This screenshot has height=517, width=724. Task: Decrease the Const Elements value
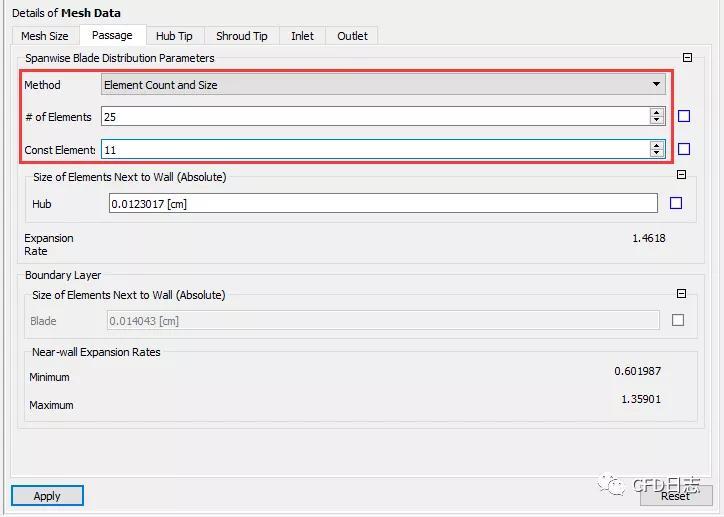point(657,153)
